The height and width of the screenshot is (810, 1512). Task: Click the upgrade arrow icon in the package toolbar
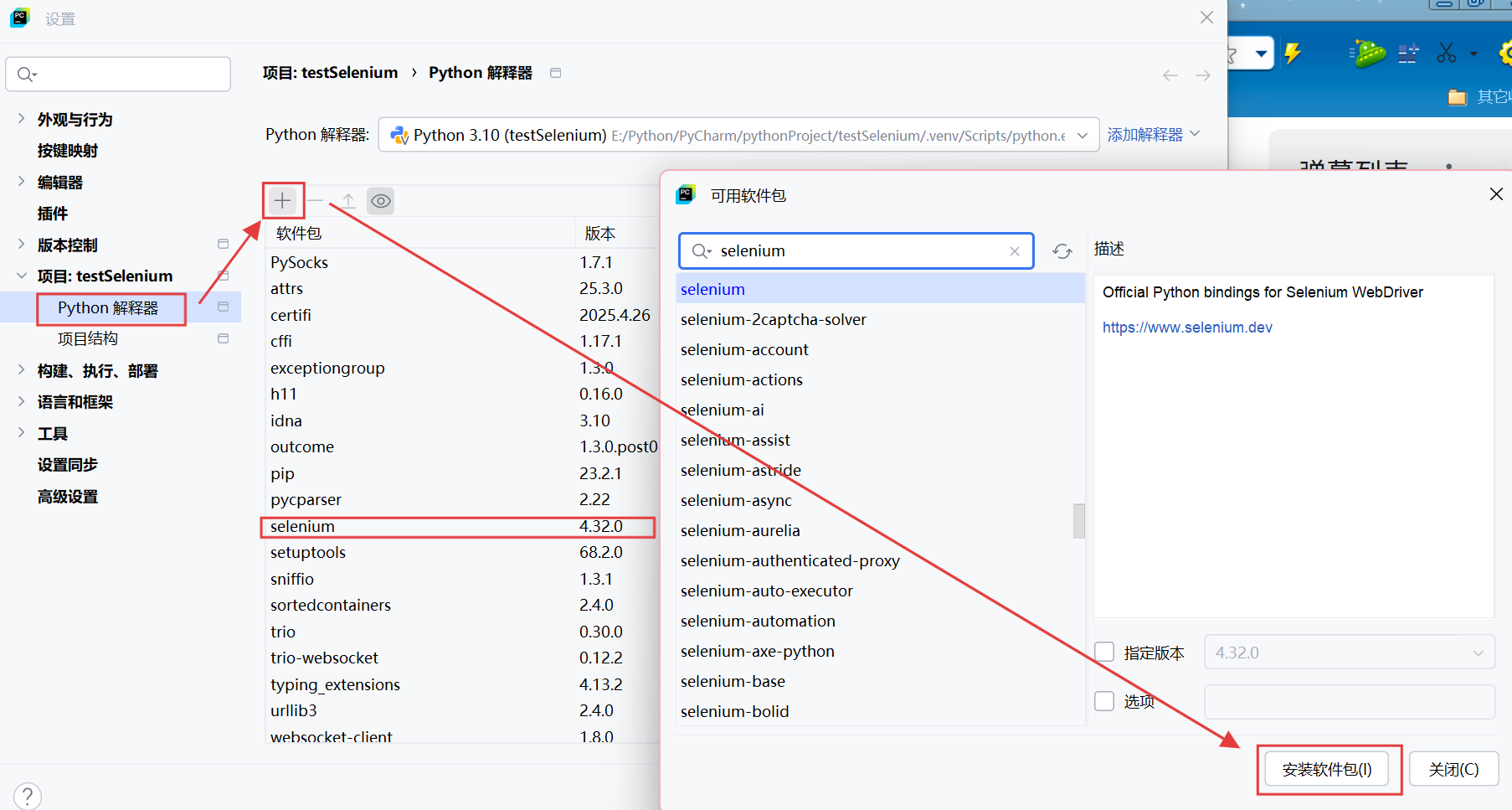tap(348, 201)
